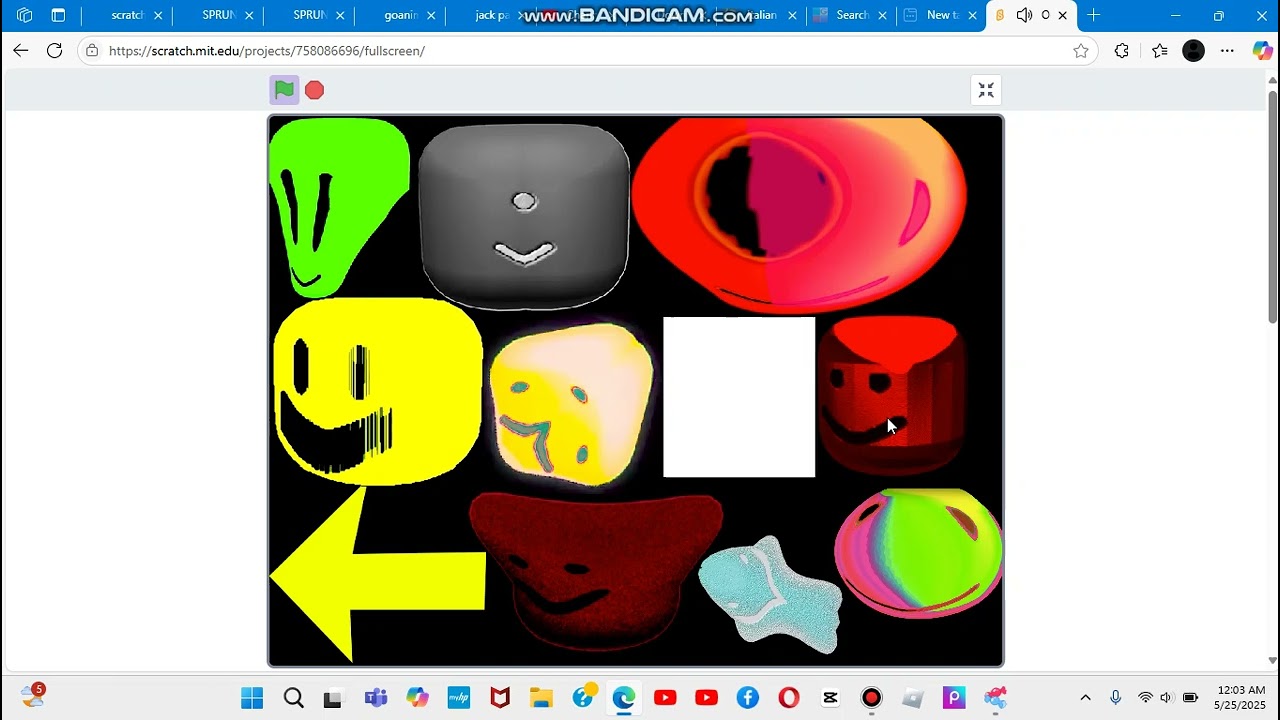Click the blank white square sprite

[x=739, y=397]
